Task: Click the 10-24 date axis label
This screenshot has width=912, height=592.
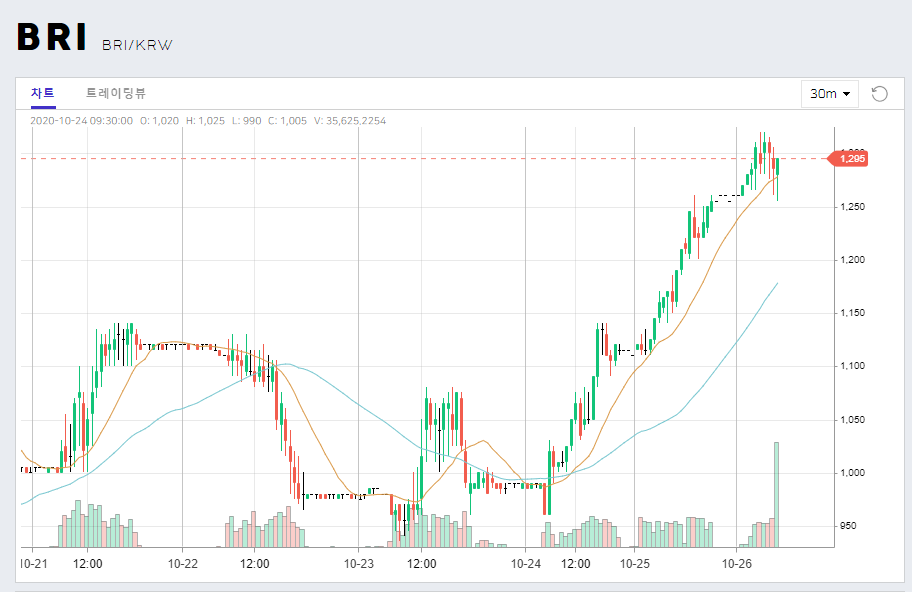Action: 526,564
